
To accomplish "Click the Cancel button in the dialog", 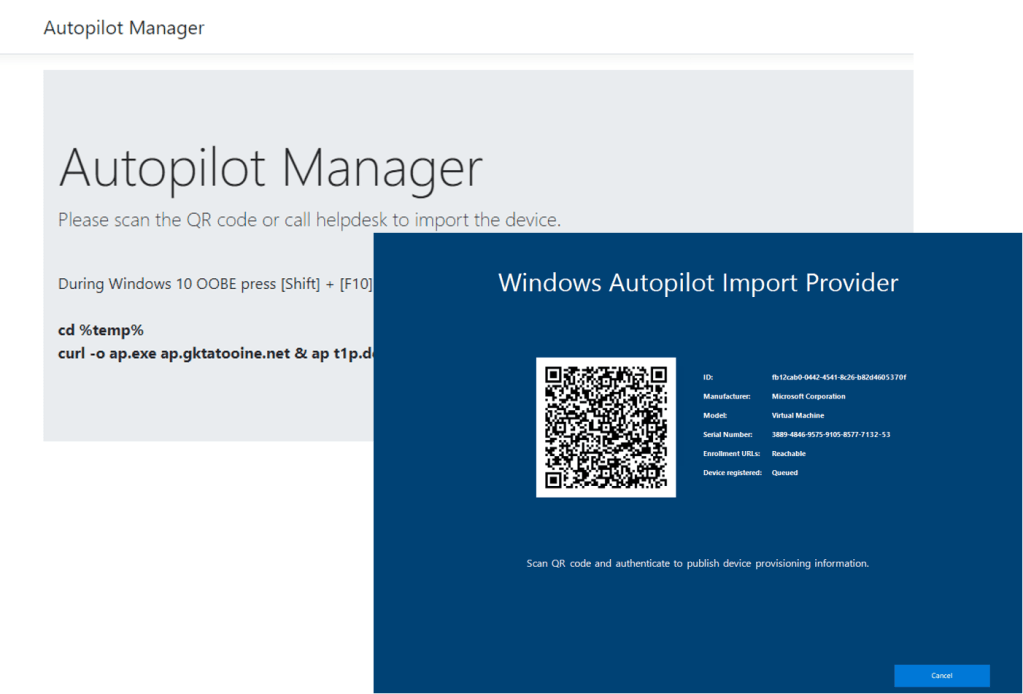I will 941,676.
